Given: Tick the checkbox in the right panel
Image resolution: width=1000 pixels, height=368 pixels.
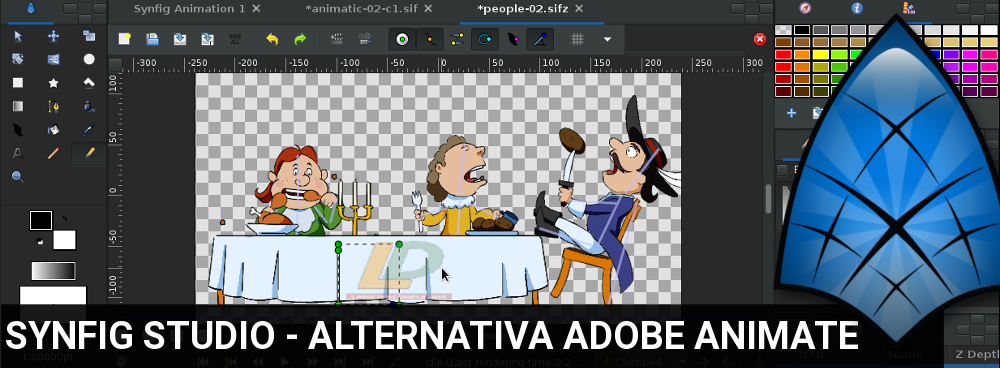Looking at the screenshot, I should [782, 170].
